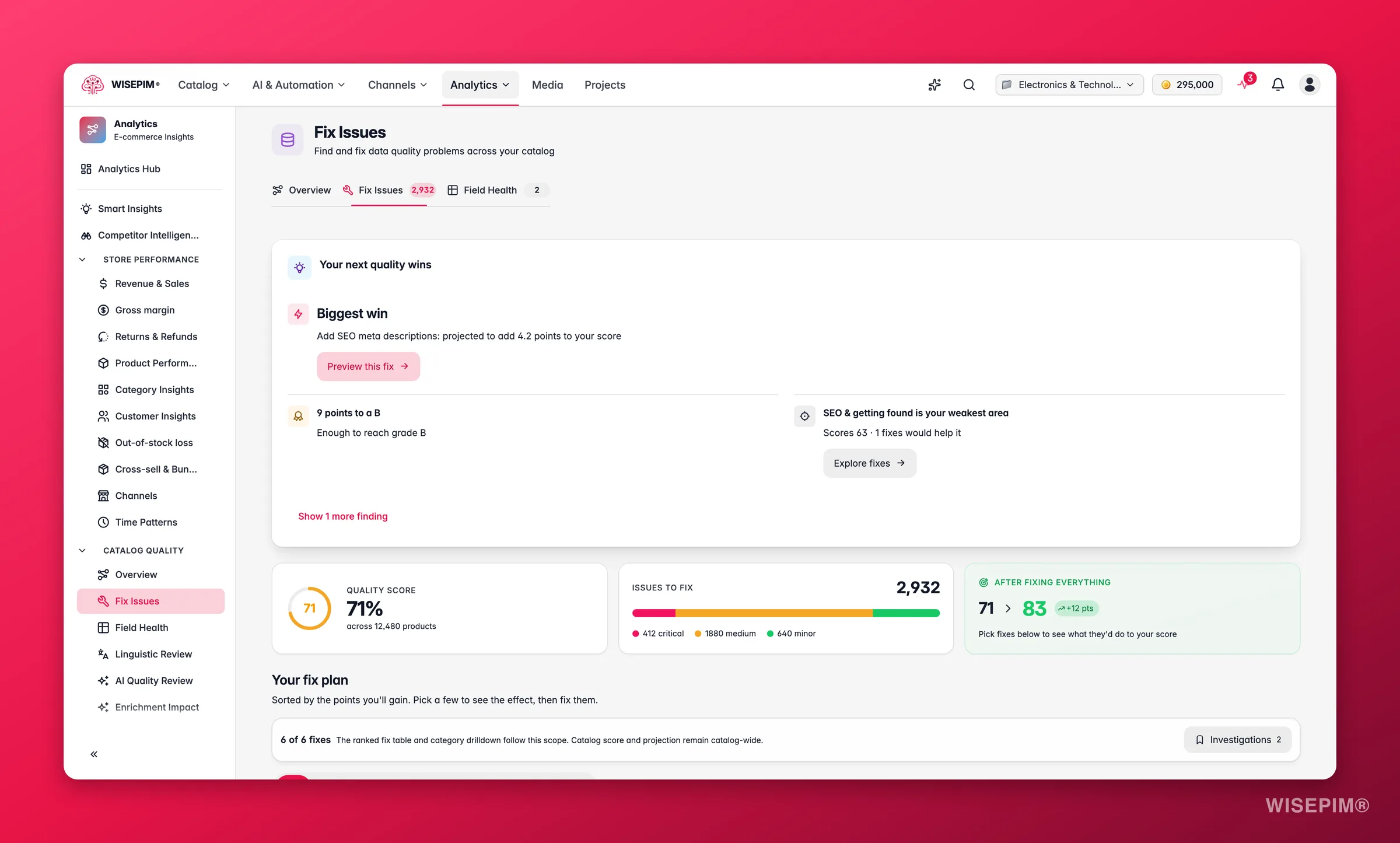Image resolution: width=1400 pixels, height=843 pixels.
Task: Collapse the STORE PERFORMANCE section
Action: tap(82, 260)
